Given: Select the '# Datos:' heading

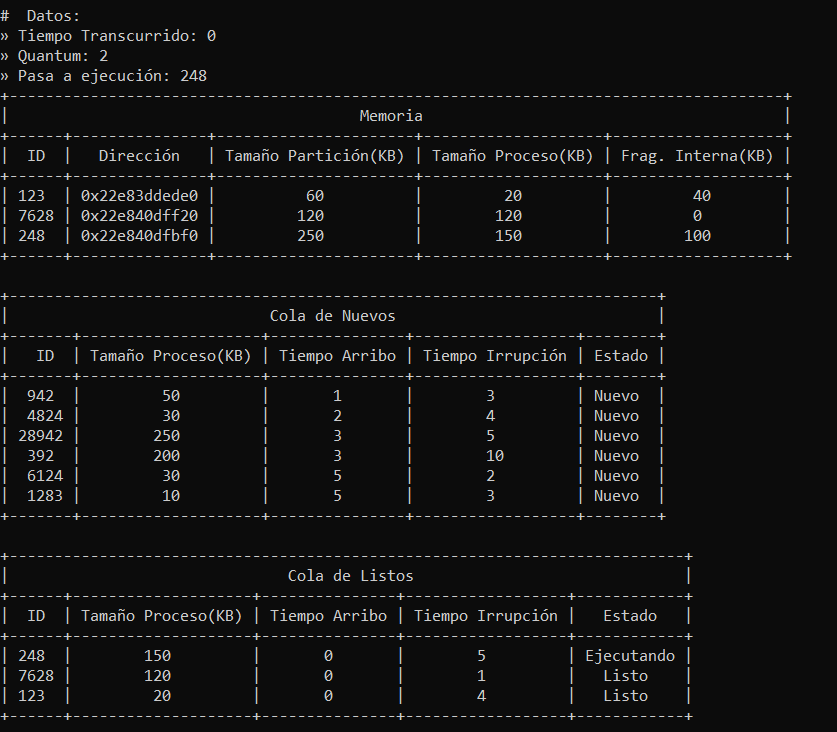Looking at the screenshot, I should tap(40, 16).
